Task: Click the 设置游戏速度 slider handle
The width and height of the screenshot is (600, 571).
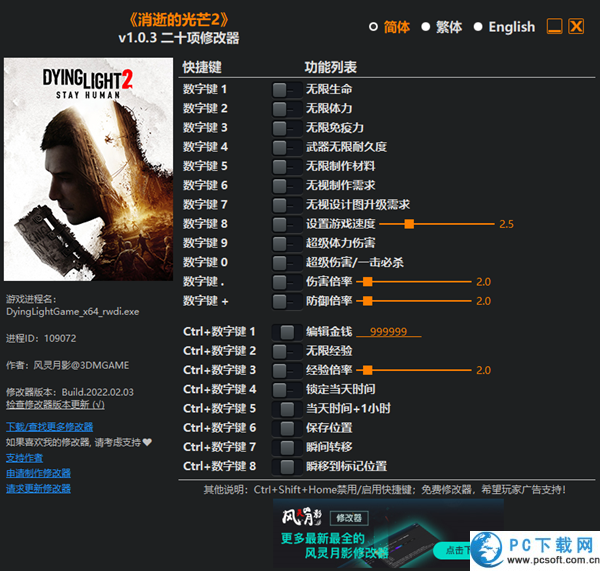Action: tap(409, 224)
